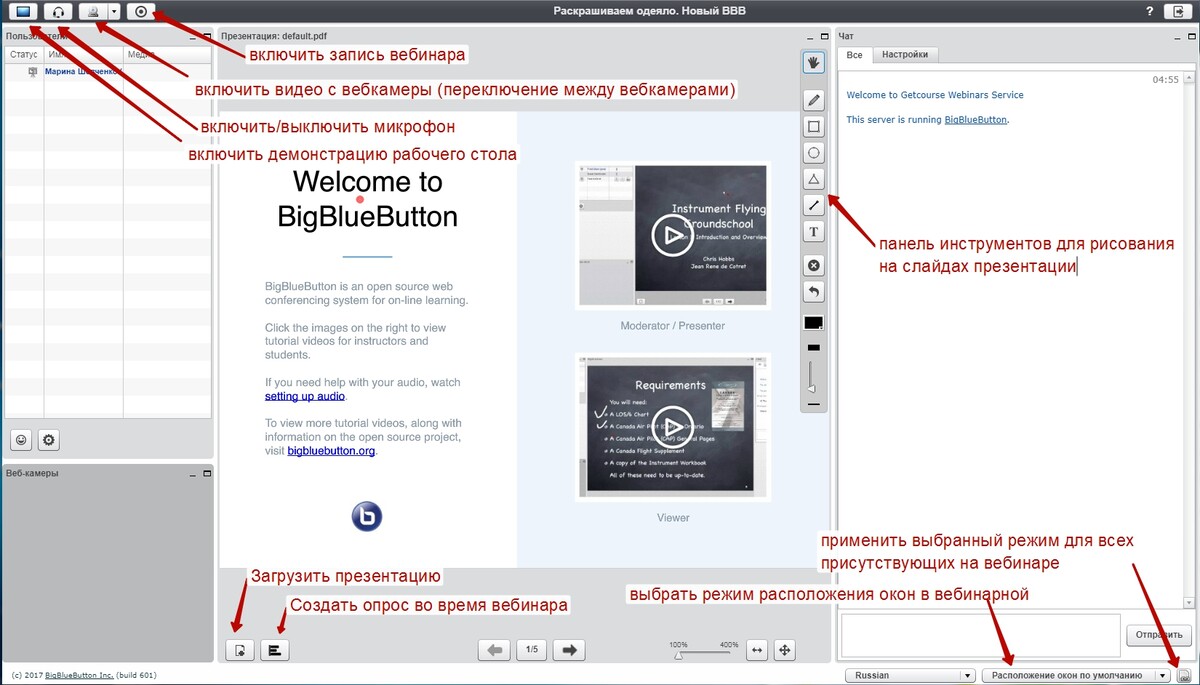Open help with the question mark icon
1200x685 pixels.
click(x=1150, y=12)
